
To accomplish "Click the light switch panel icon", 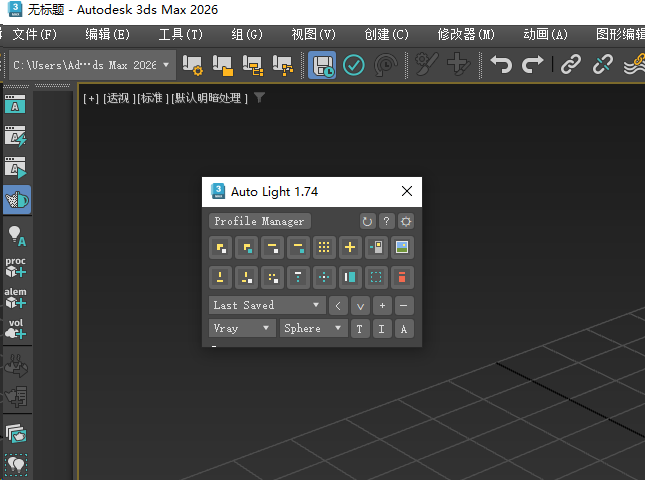I will point(376,248).
